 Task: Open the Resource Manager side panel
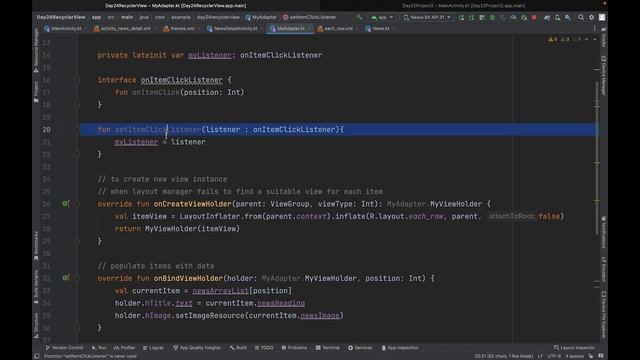[36, 51]
